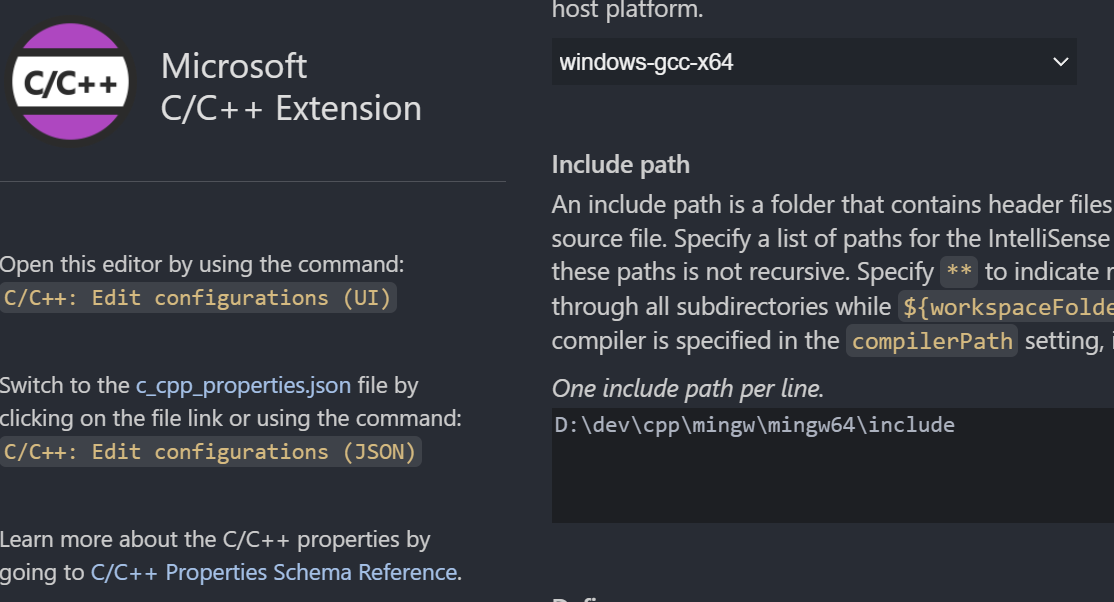Open the c_cpp_properties.json file link
1114x602 pixels.
point(243,385)
